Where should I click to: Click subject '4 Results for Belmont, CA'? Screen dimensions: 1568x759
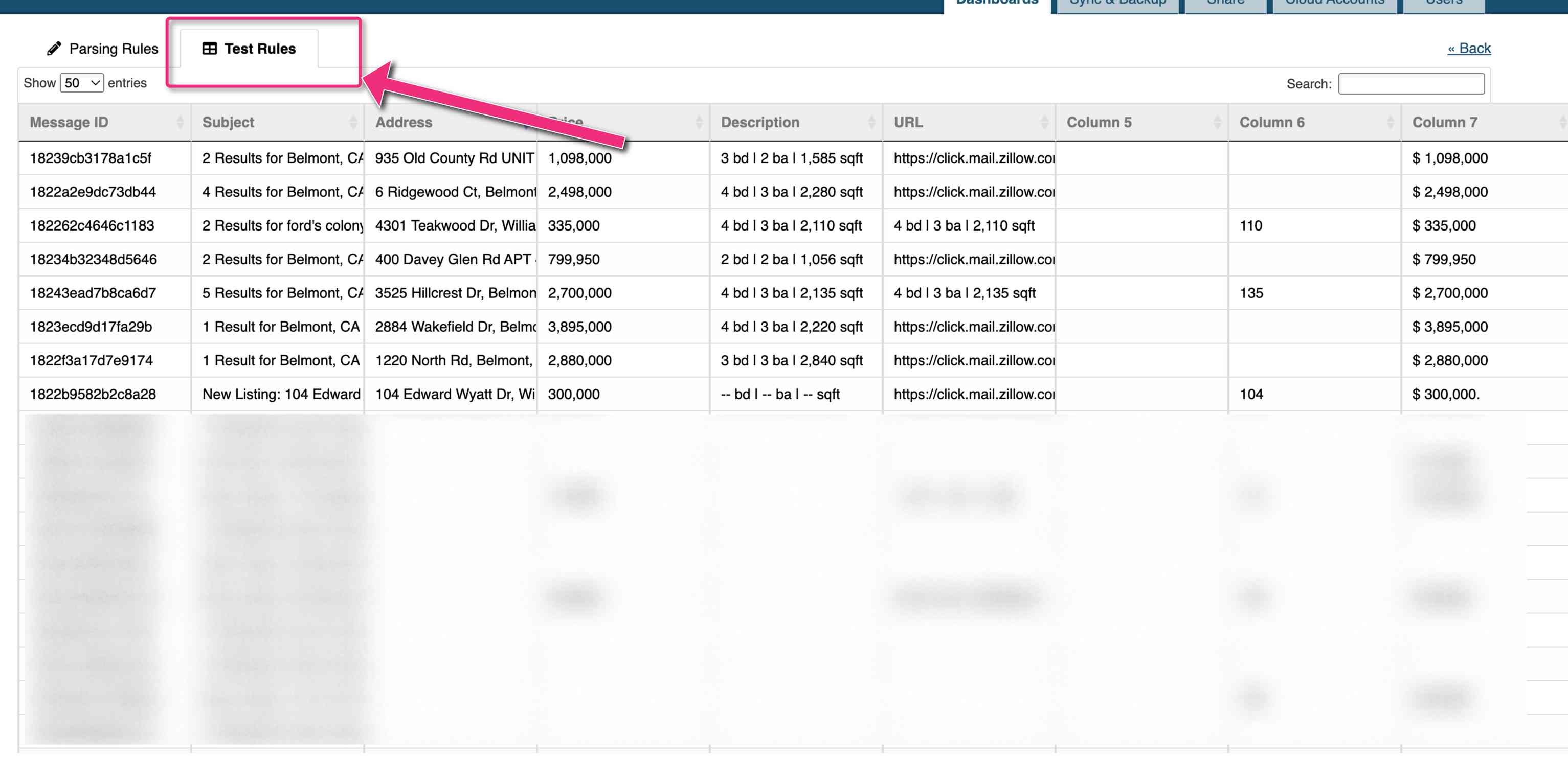pos(282,192)
